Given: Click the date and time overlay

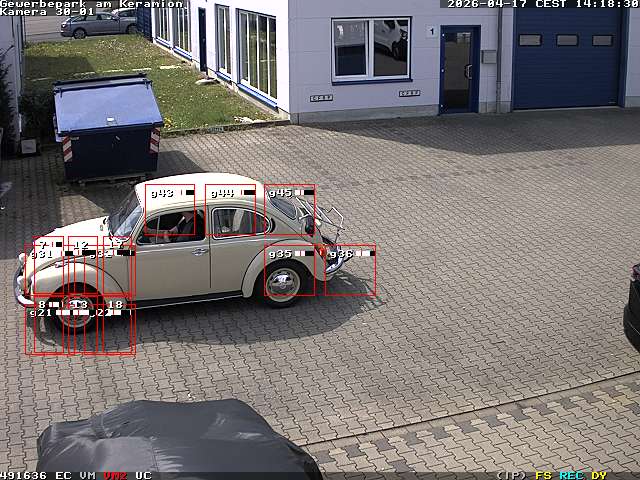Looking at the screenshot, I should coord(542,4).
